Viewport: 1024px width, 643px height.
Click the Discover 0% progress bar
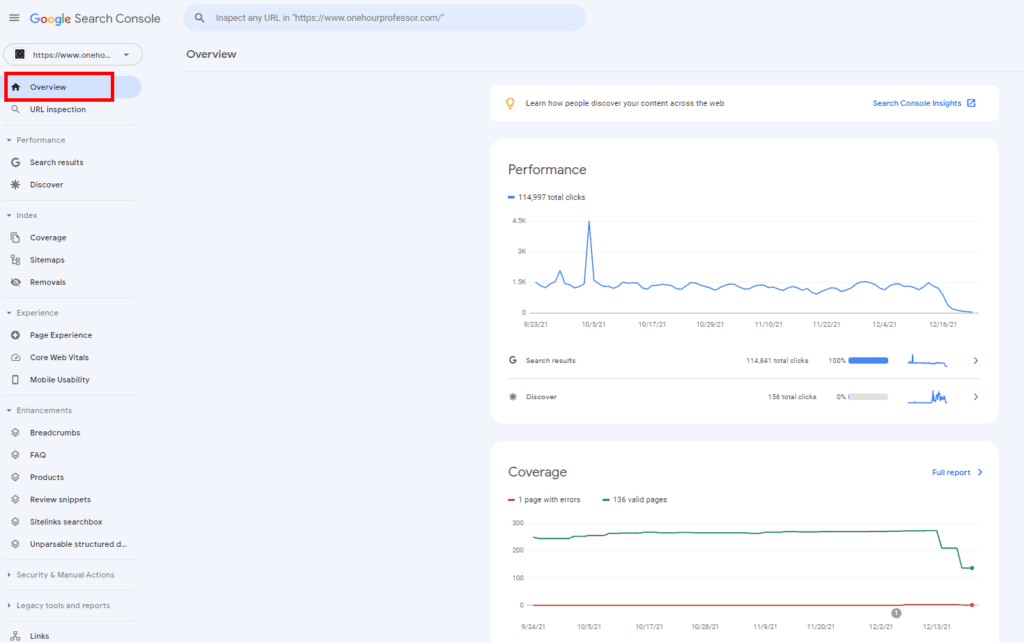(x=868, y=396)
